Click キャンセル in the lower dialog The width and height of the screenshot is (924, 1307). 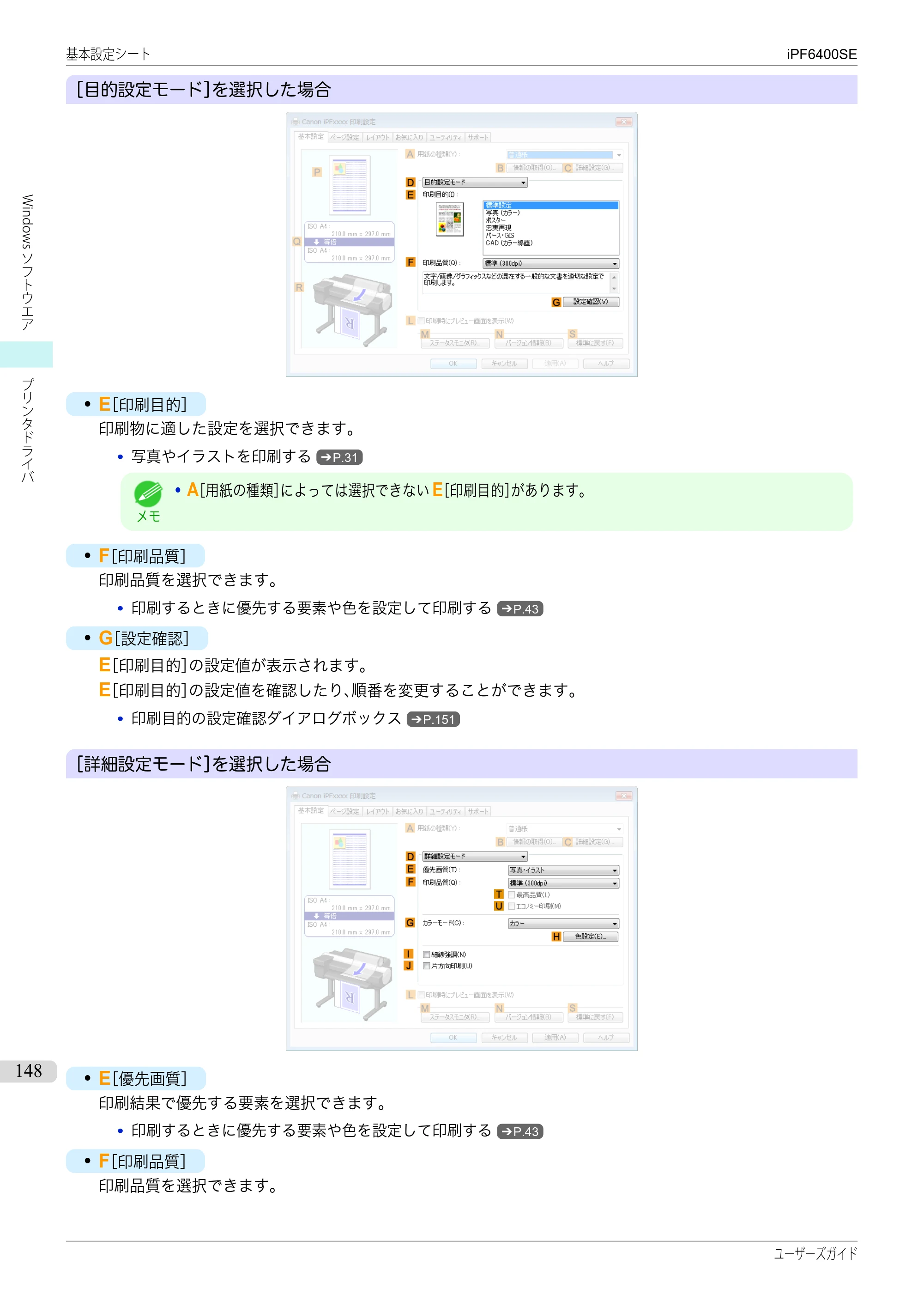[505, 1038]
